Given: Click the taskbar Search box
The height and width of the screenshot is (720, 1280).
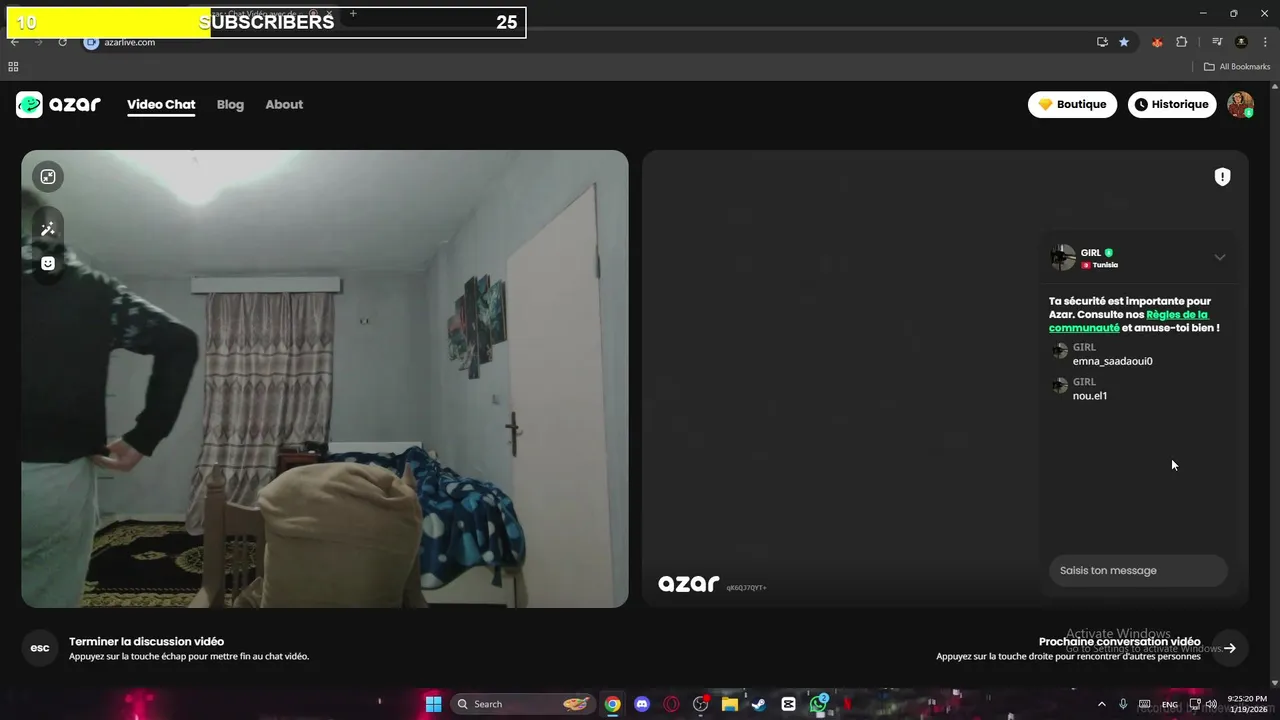Looking at the screenshot, I should (523, 704).
